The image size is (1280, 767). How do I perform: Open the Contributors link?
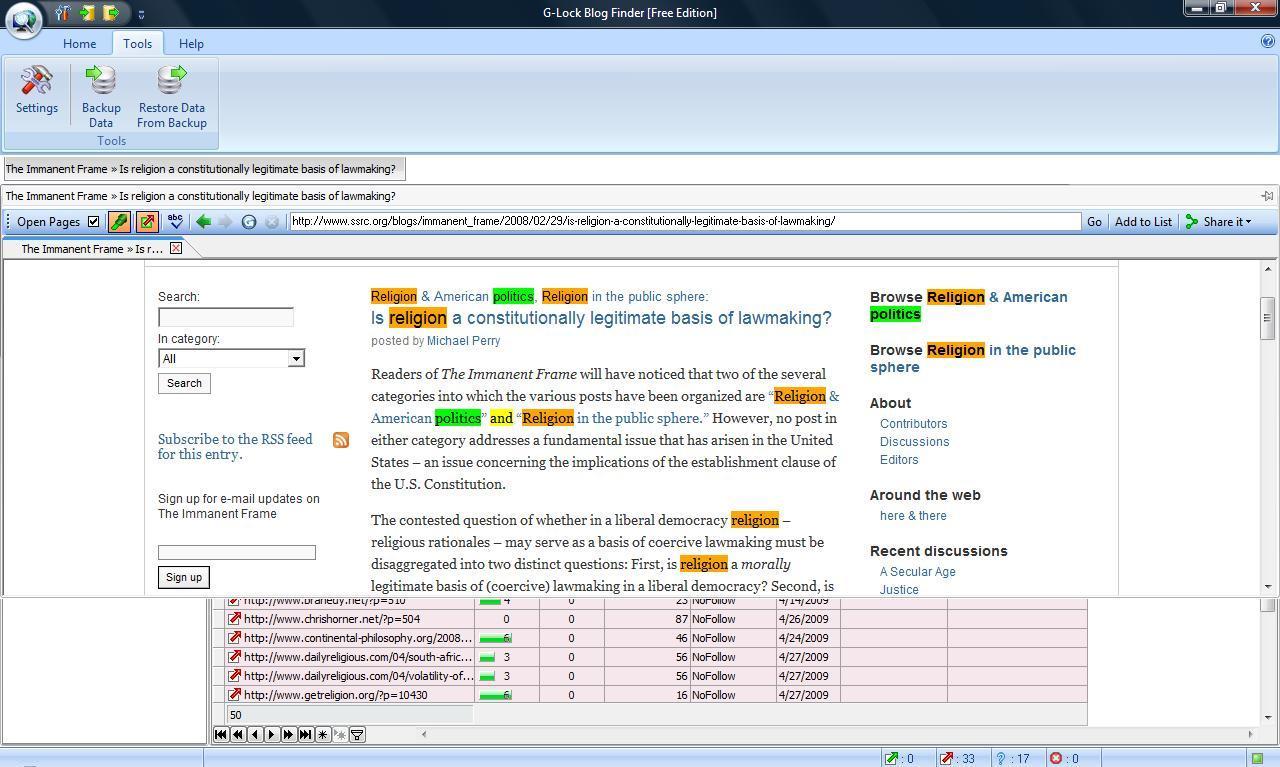click(x=913, y=424)
